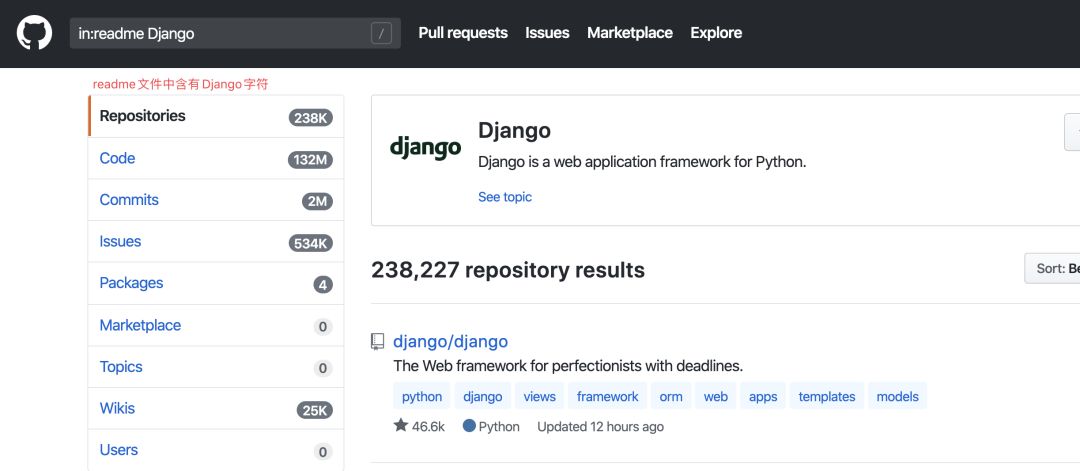Focus the search field containing in:readme Django
This screenshot has height=471, width=1080.
pyautogui.click(x=235, y=33)
